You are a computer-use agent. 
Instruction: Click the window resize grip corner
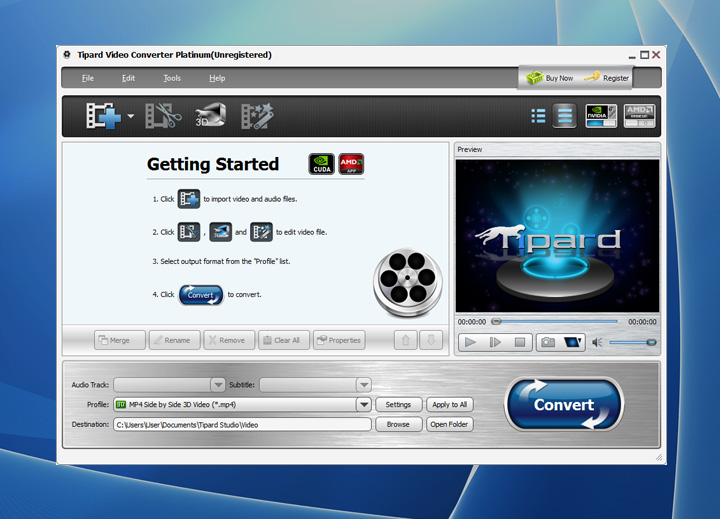point(659,457)
